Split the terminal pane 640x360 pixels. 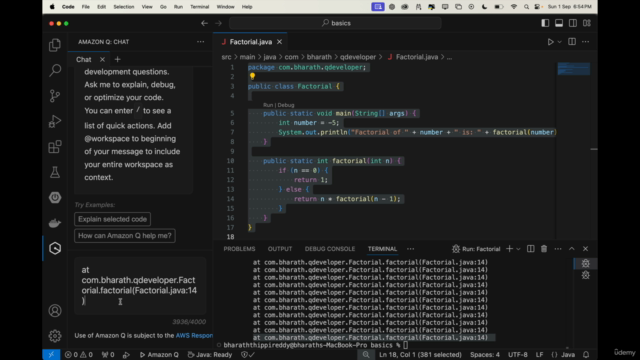530,249
